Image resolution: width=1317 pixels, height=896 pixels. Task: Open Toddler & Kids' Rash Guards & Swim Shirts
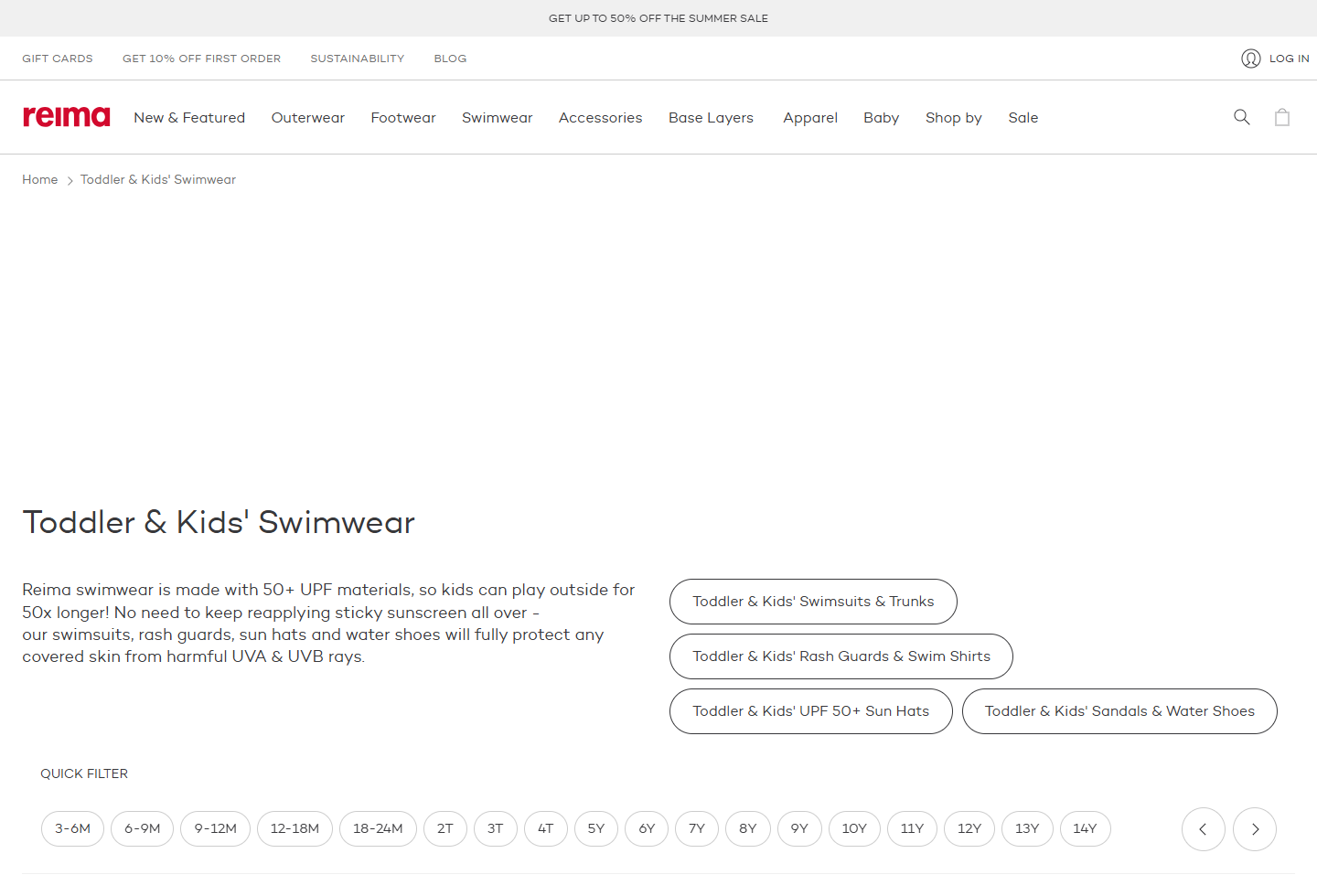841,656
